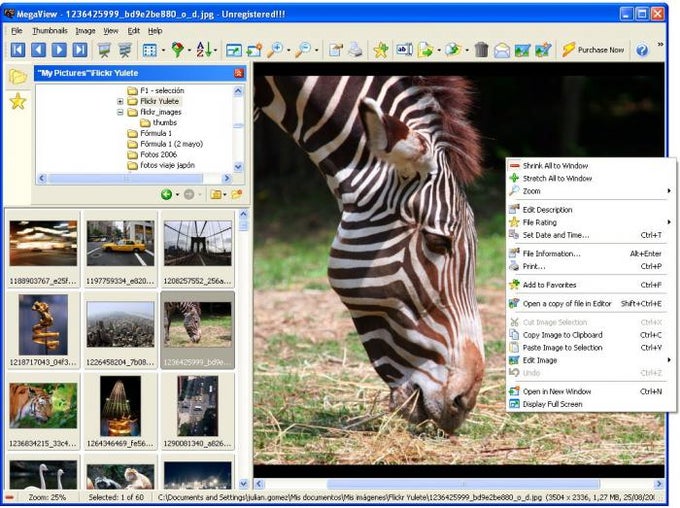Choose Copy Image to Clipboard
The image size is (680, 508).
(x=562, y=335)
